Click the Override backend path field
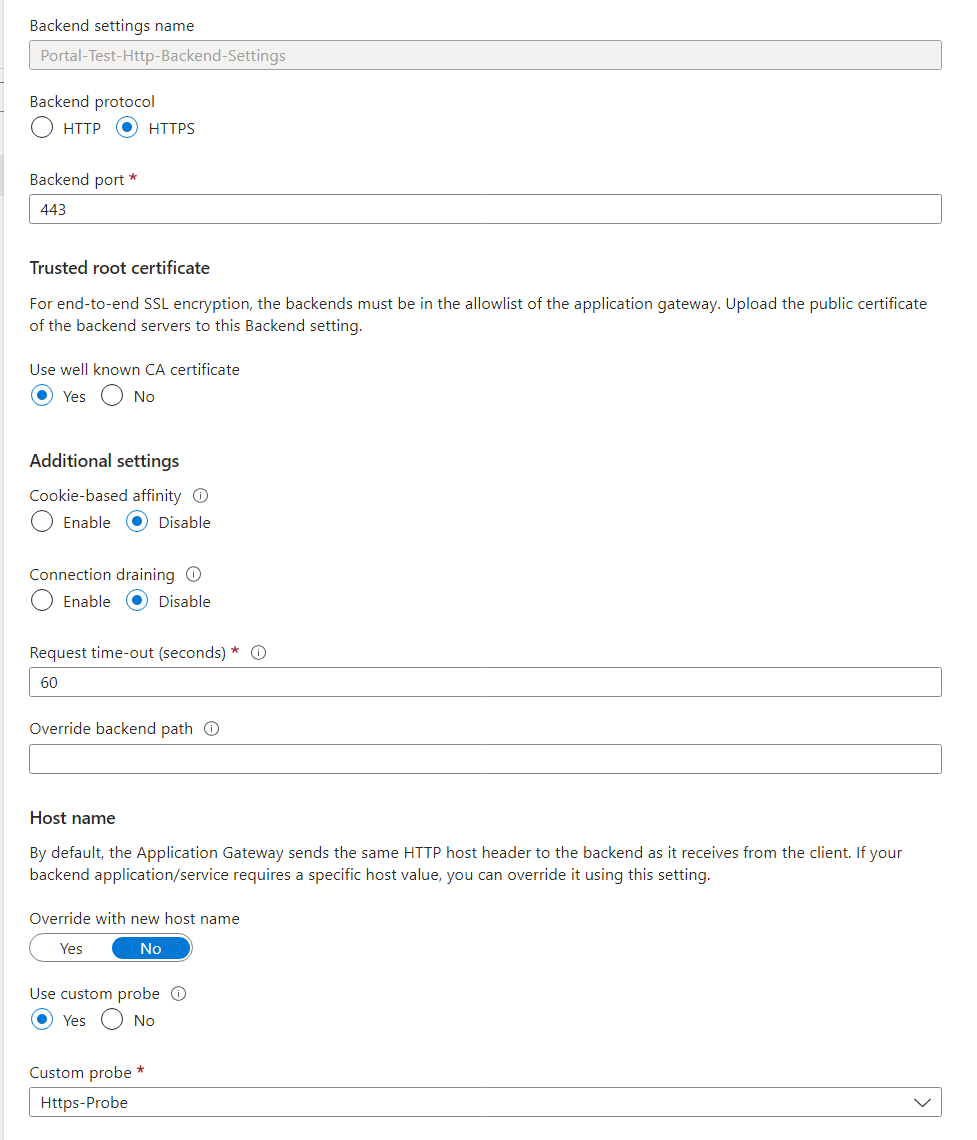 485,759
